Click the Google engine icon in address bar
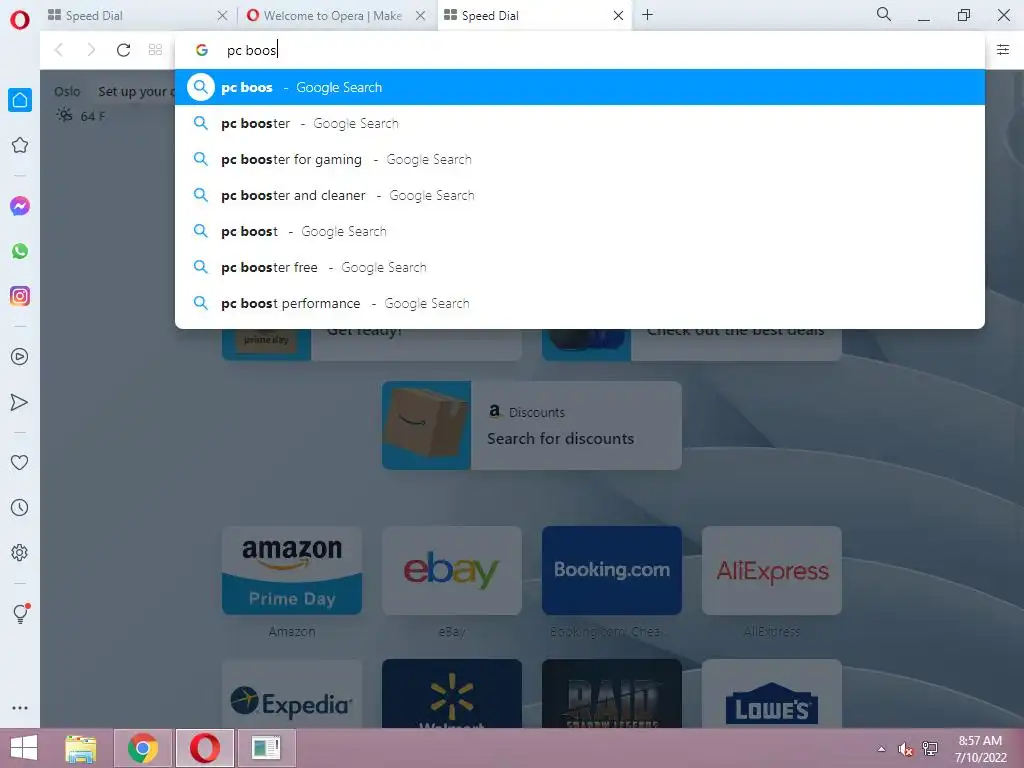1024x768 pixels. pyautogui.click(x=202, y=50)
